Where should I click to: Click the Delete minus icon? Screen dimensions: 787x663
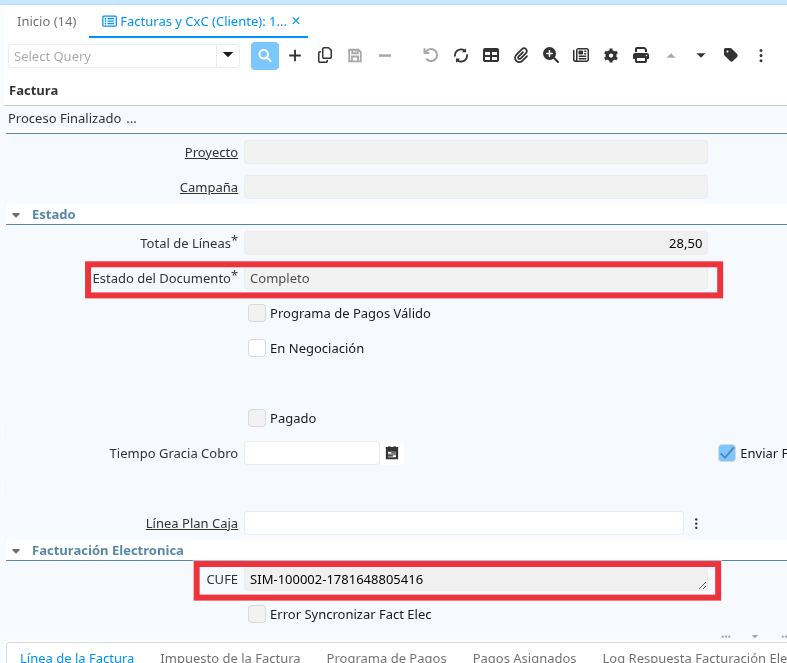(x=385, y=56)
